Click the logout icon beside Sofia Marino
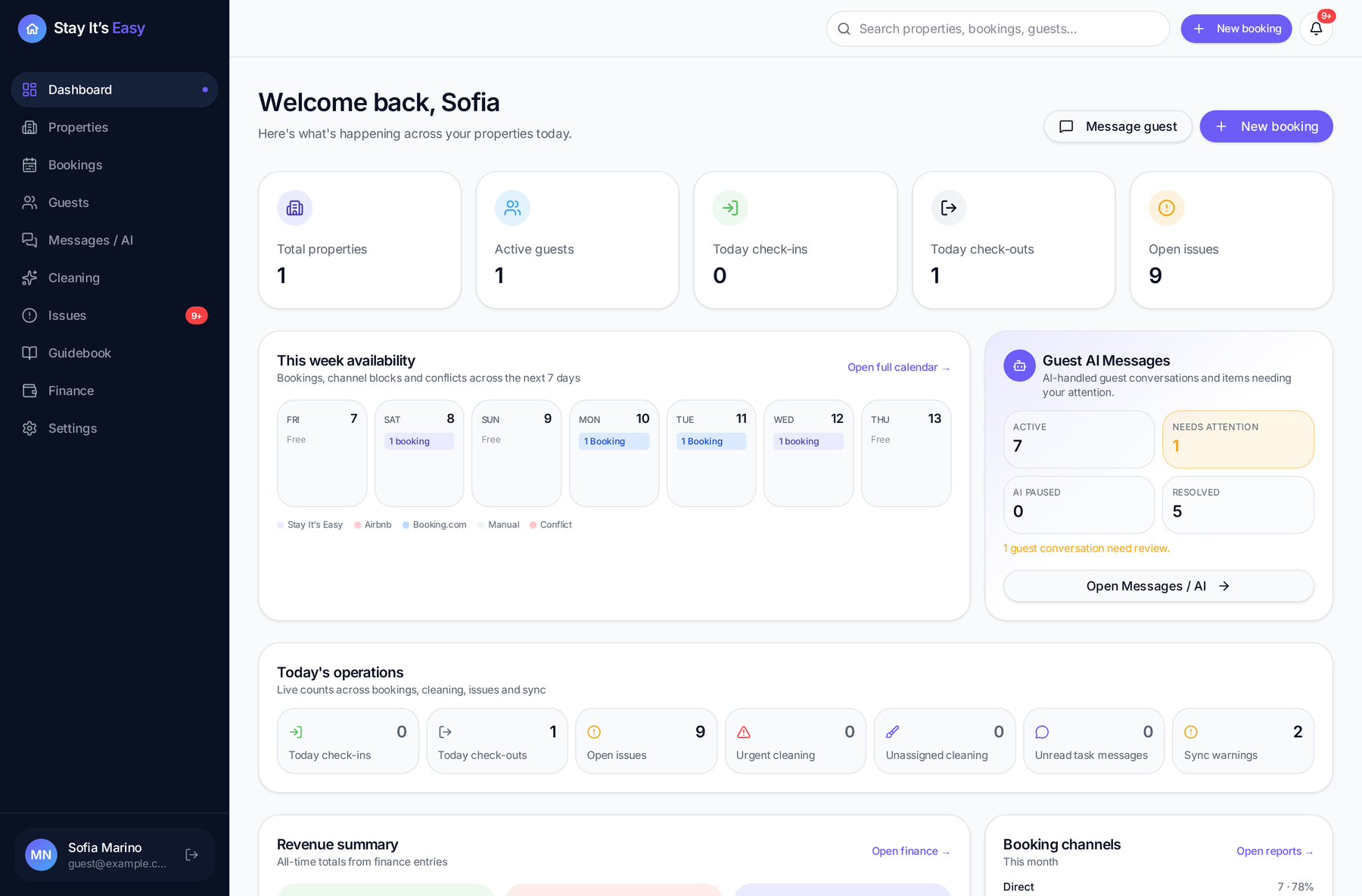 192,854
